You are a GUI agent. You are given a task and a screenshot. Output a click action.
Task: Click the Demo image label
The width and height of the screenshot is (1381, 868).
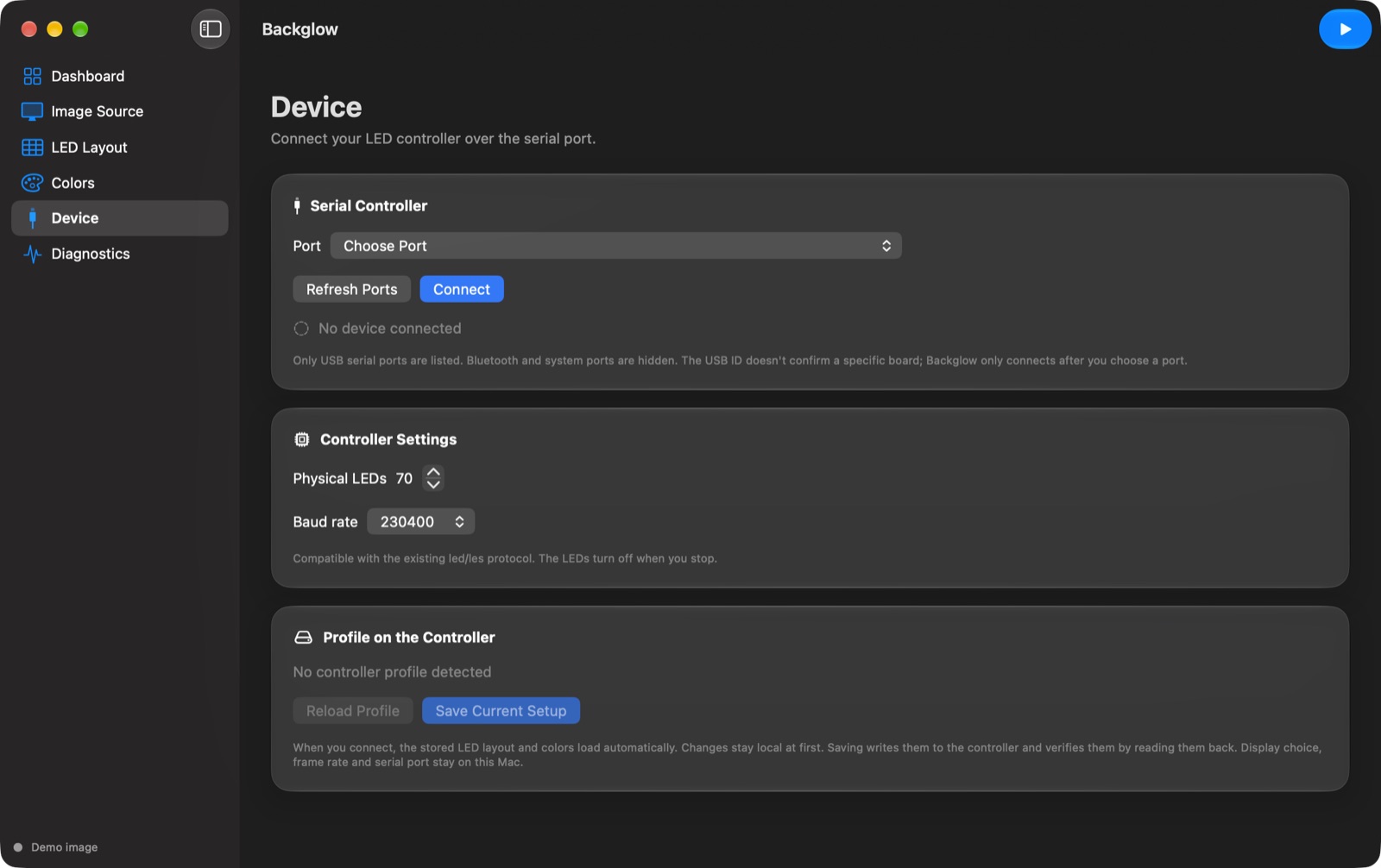click(64, 847)
